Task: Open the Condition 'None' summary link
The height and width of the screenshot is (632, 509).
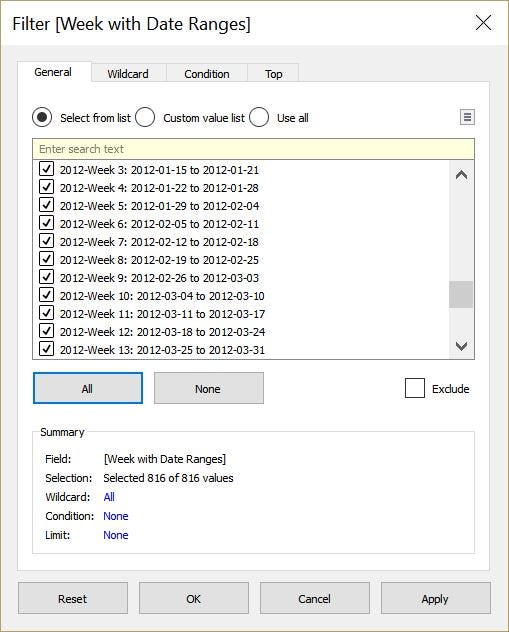Action: point(116,516)
